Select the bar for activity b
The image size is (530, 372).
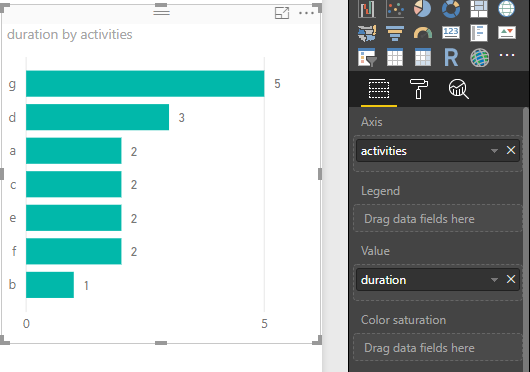50,285
